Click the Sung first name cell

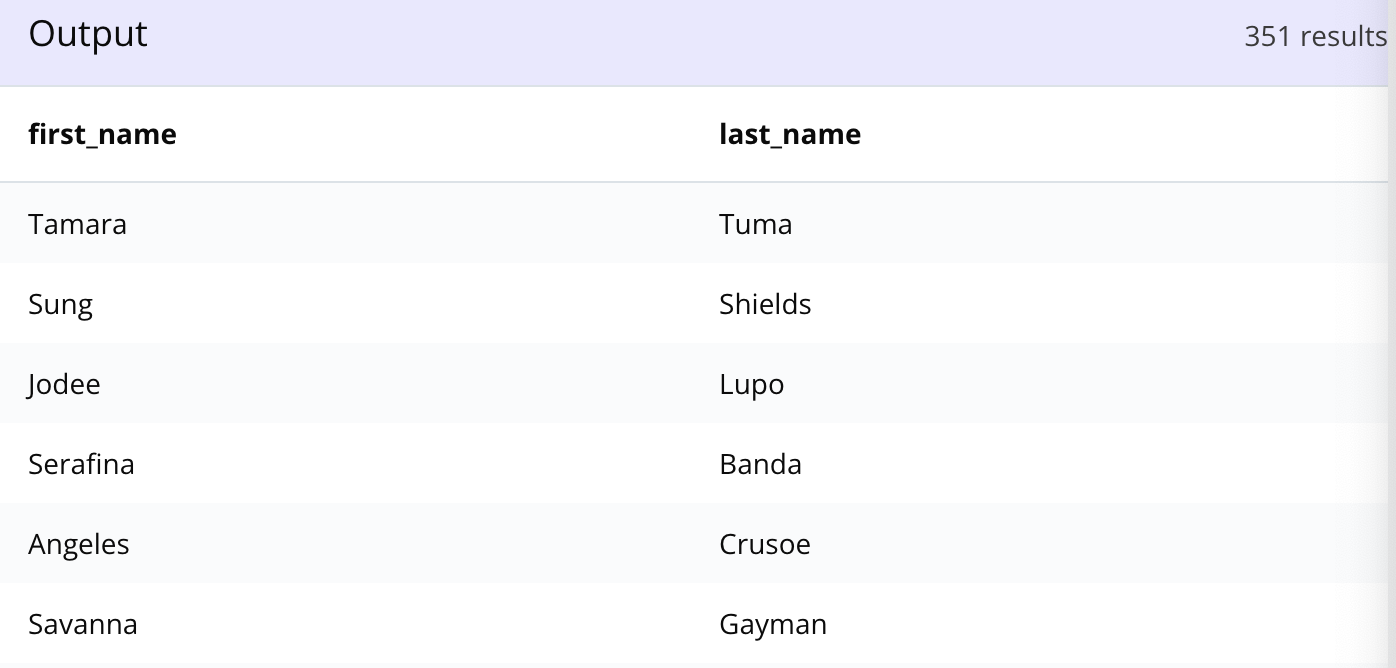tap(60, 304)
